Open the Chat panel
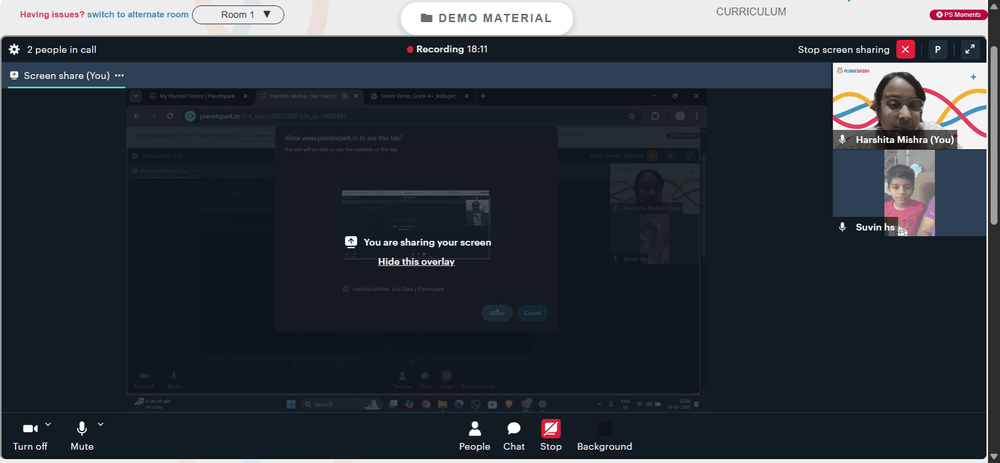Screen dimensions: 1000x463 [x=514, y=436]
